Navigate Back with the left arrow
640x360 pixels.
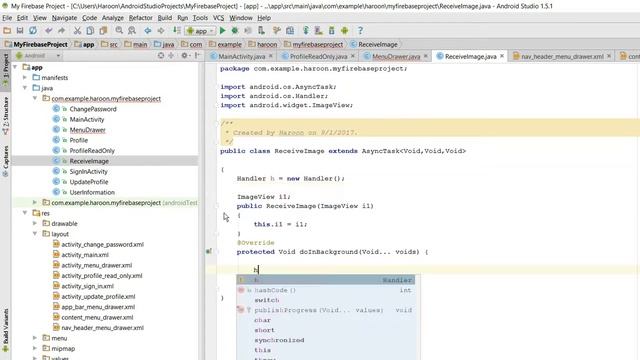pyautogui.click(x=148, y=31)
